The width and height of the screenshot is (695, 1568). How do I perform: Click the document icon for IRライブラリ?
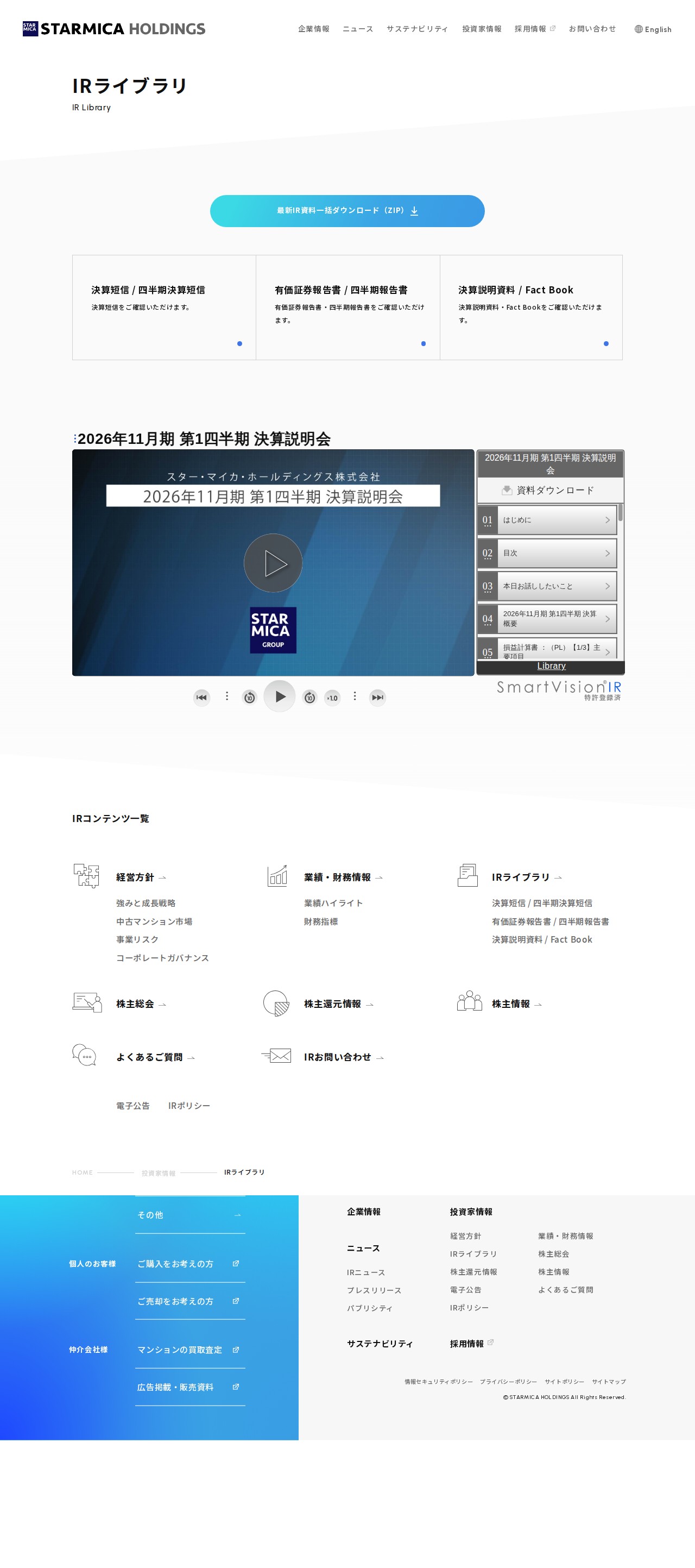pyautogui.click(x=467, y=875)
